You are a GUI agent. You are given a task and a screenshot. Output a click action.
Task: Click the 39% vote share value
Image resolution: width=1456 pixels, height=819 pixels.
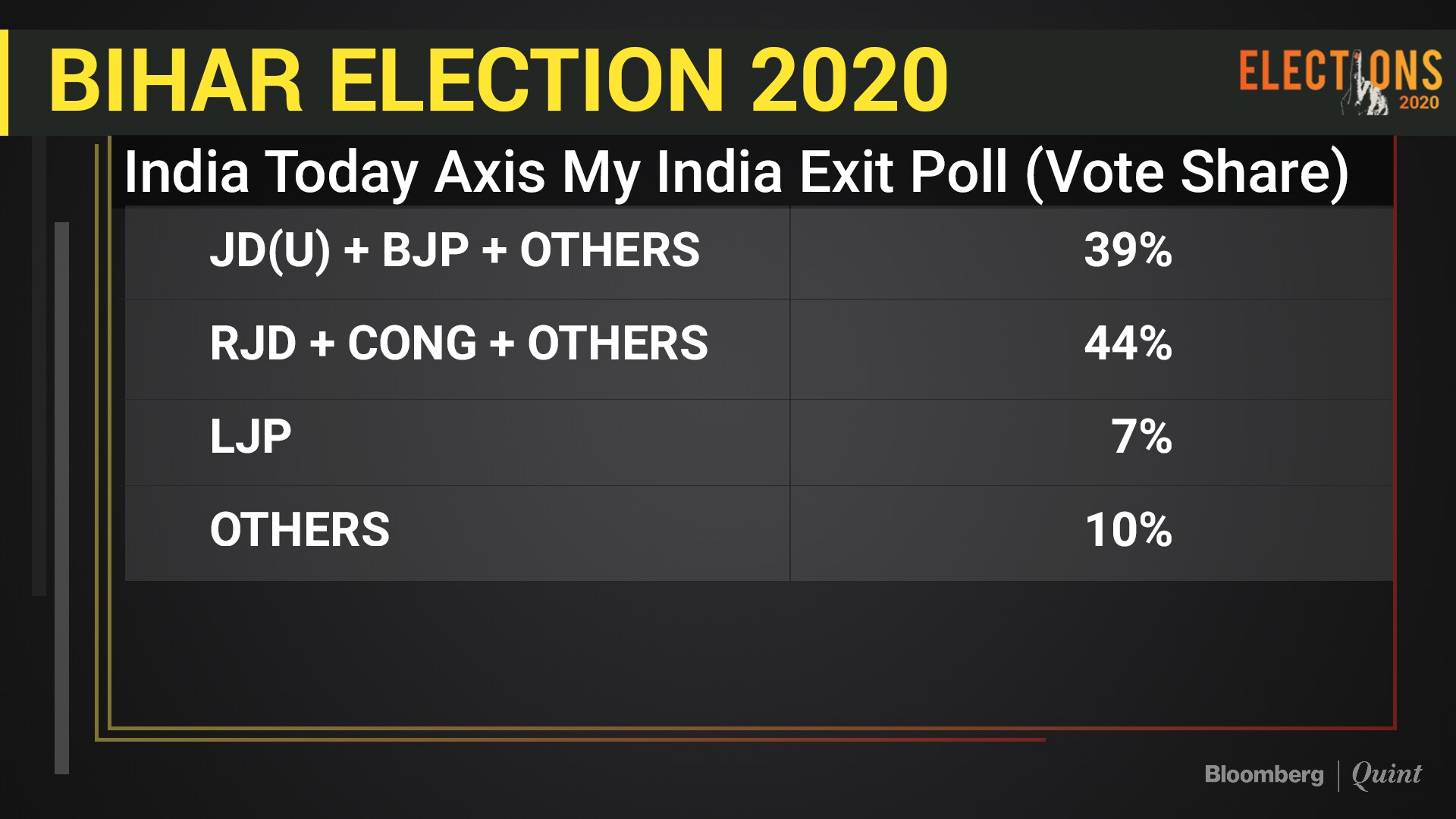1128,250
